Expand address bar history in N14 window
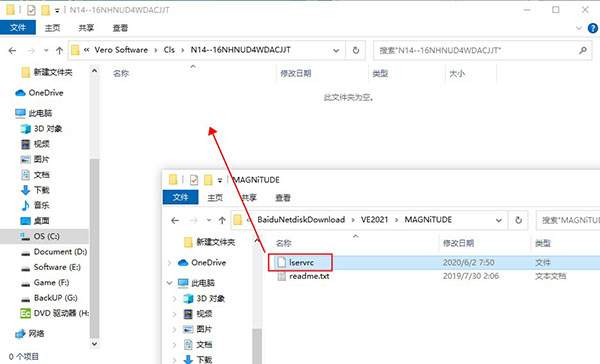 pos(336,51)
